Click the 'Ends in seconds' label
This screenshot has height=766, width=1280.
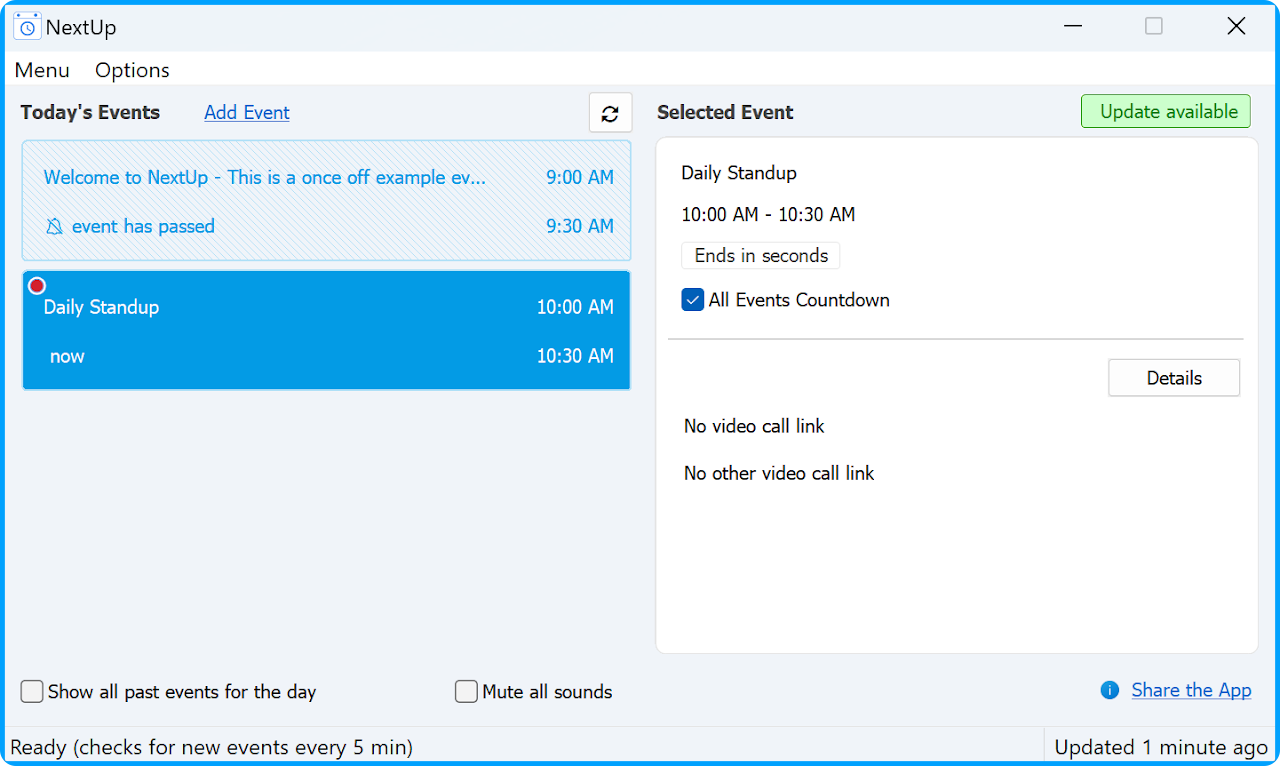pos(761,256)
